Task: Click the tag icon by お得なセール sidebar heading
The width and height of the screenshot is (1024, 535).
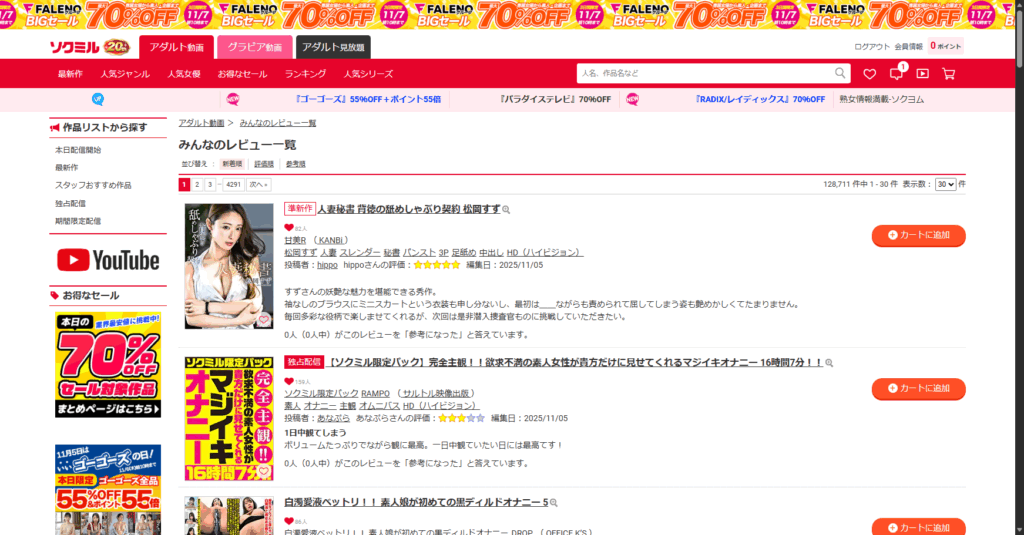Action: (55, 295)
